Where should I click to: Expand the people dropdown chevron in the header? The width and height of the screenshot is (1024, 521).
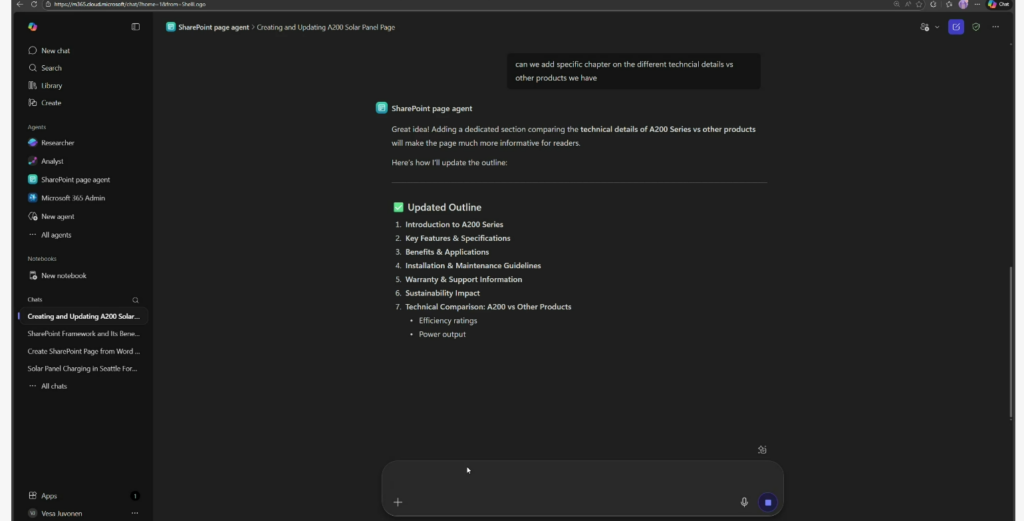coord(937,27)
